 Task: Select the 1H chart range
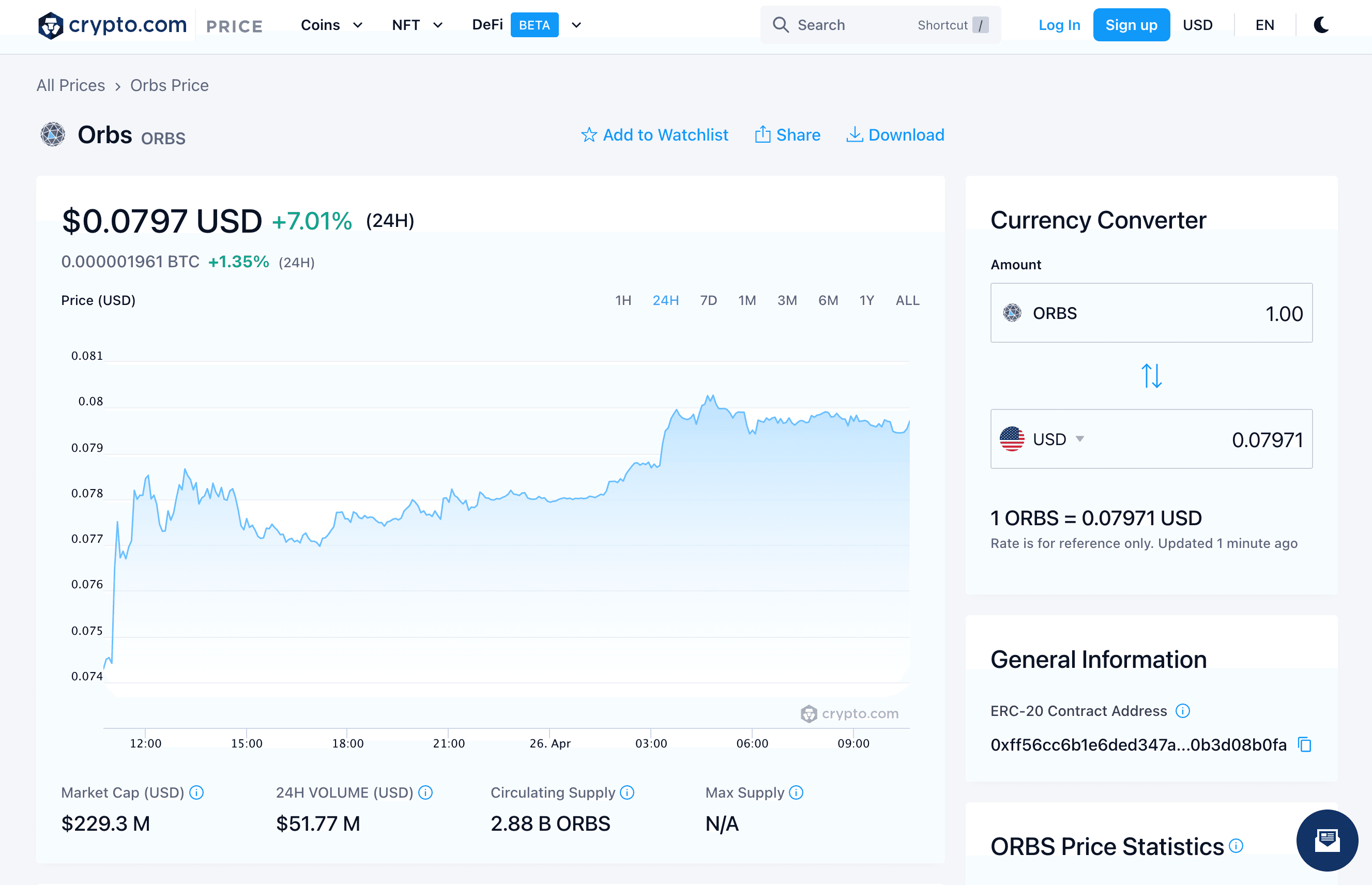pos(623,300)
